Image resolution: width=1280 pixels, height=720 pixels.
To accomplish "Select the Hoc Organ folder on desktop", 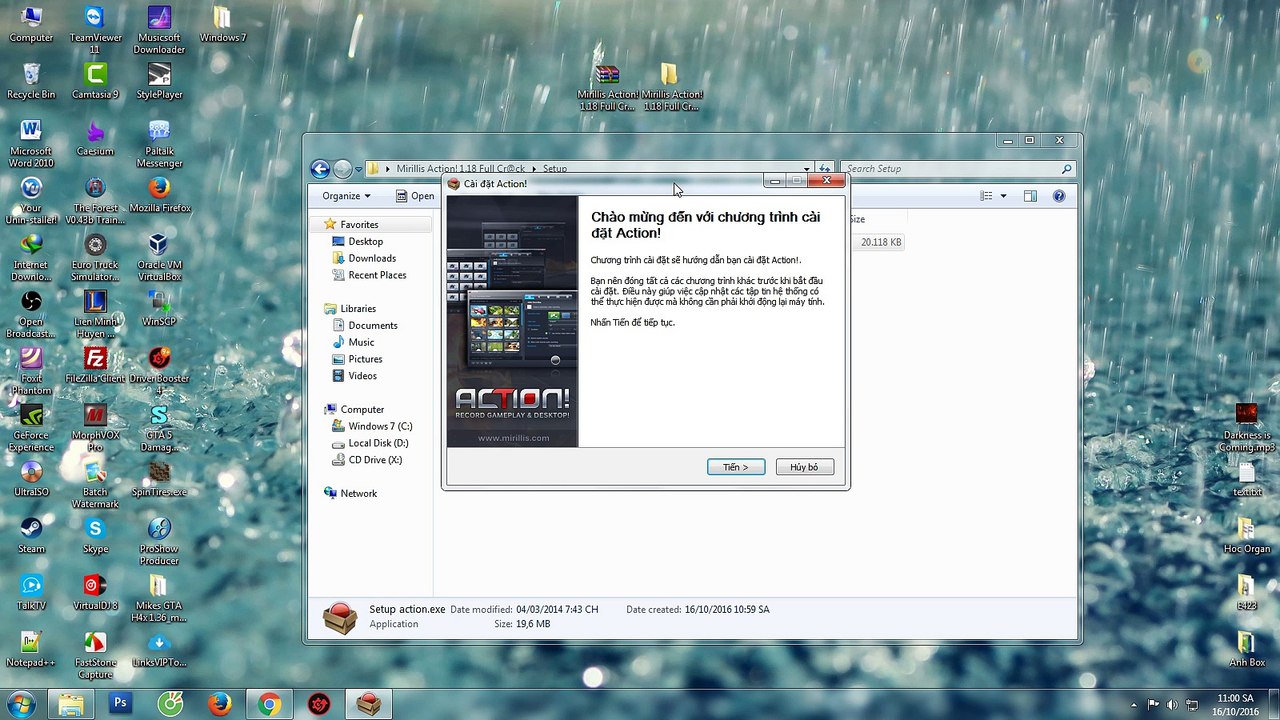I will pyautogui.click(x=1246, y=535).
